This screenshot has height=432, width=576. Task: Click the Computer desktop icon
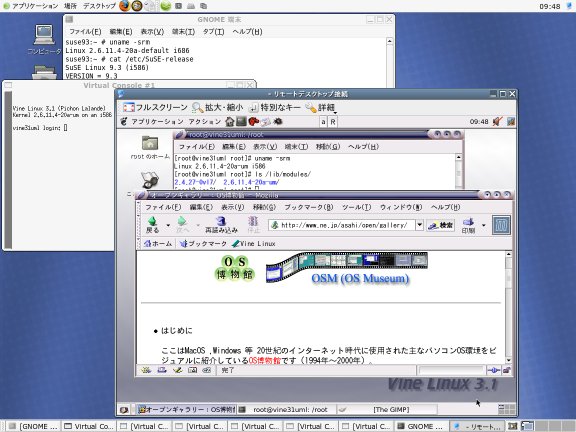[x=44, y=39]
